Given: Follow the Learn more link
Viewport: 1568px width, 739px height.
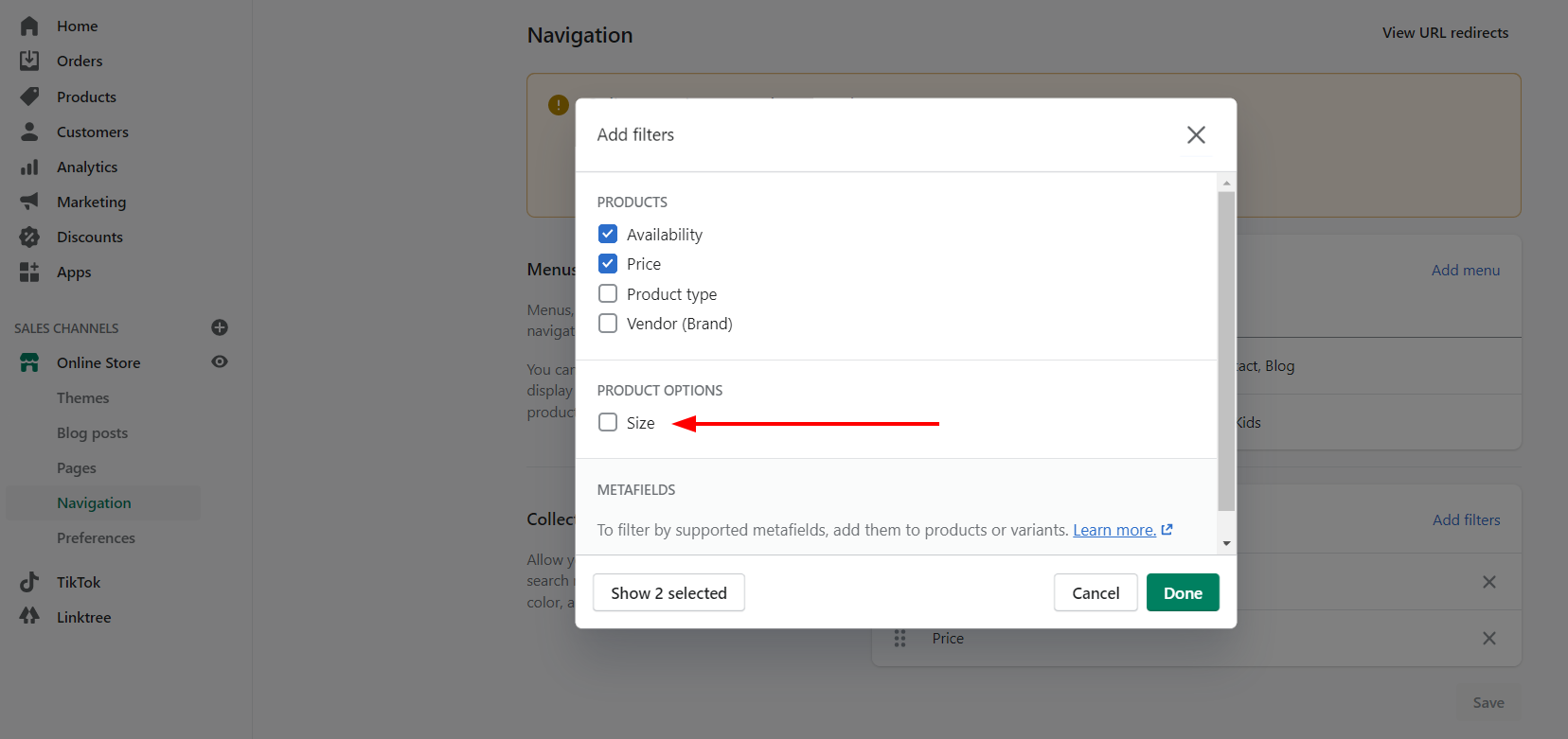Looking at the screenshot, I should tap(1114, 530).
